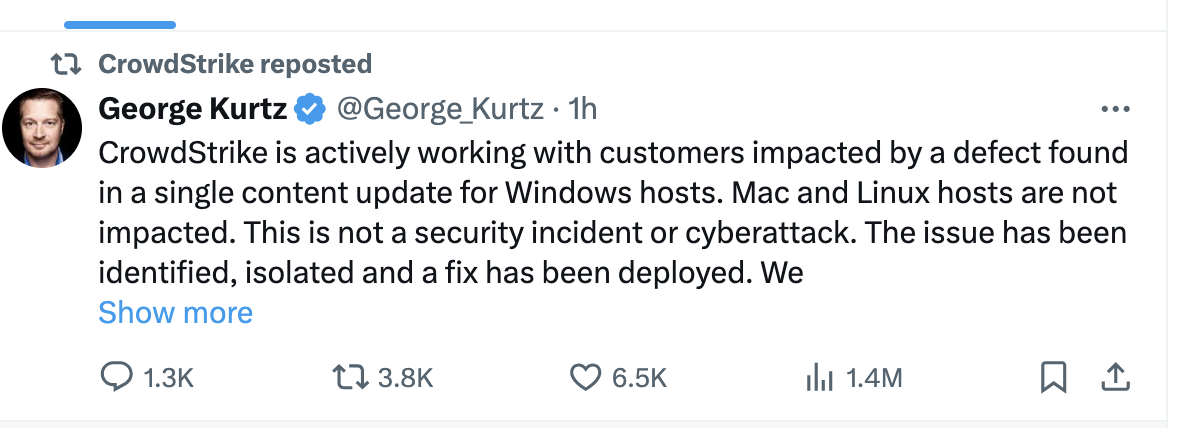Bookmark George Kurtz's tweet
The image size is (1188, 428).
[1053, 376]
